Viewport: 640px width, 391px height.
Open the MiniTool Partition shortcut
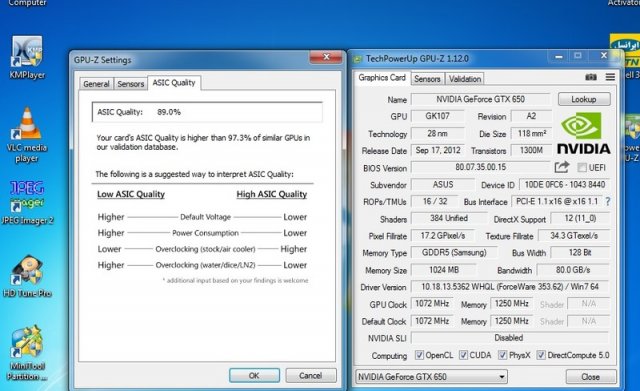pos(27,353)
